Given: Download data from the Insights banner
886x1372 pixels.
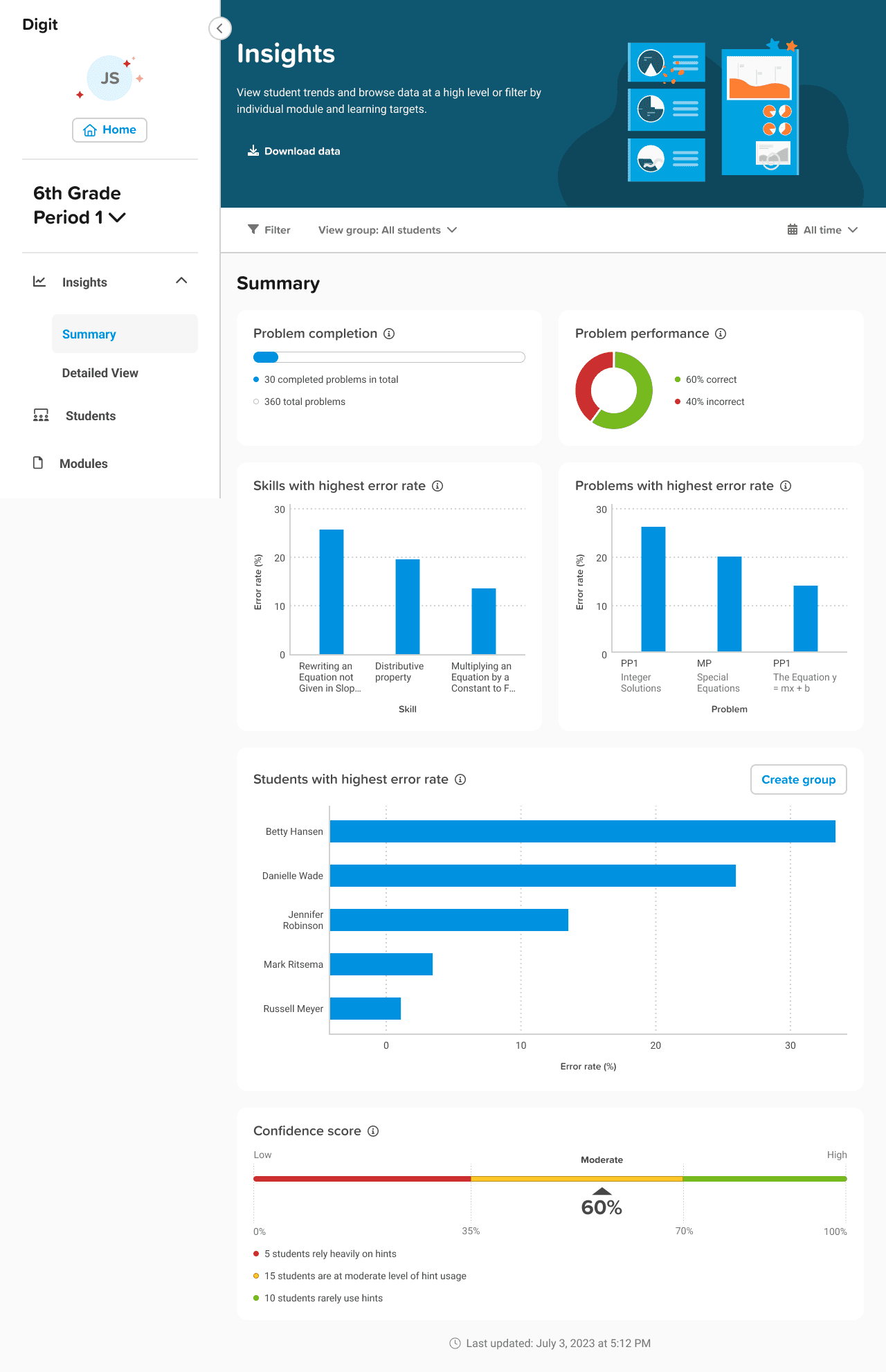Looking at the screenshot, I should [x=294, y=151].
